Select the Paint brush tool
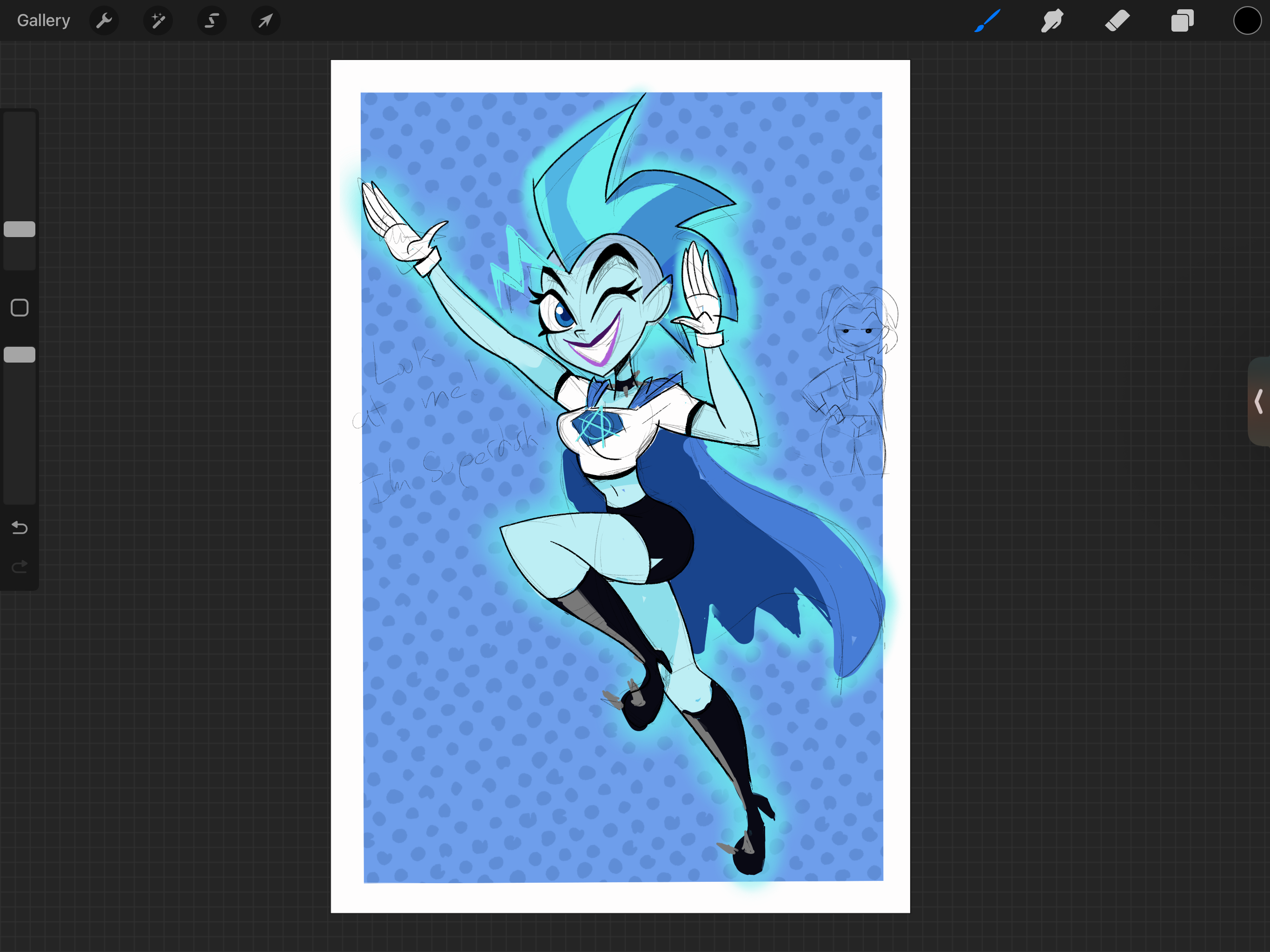This screenshot has height=952, width=1270. 987,21
